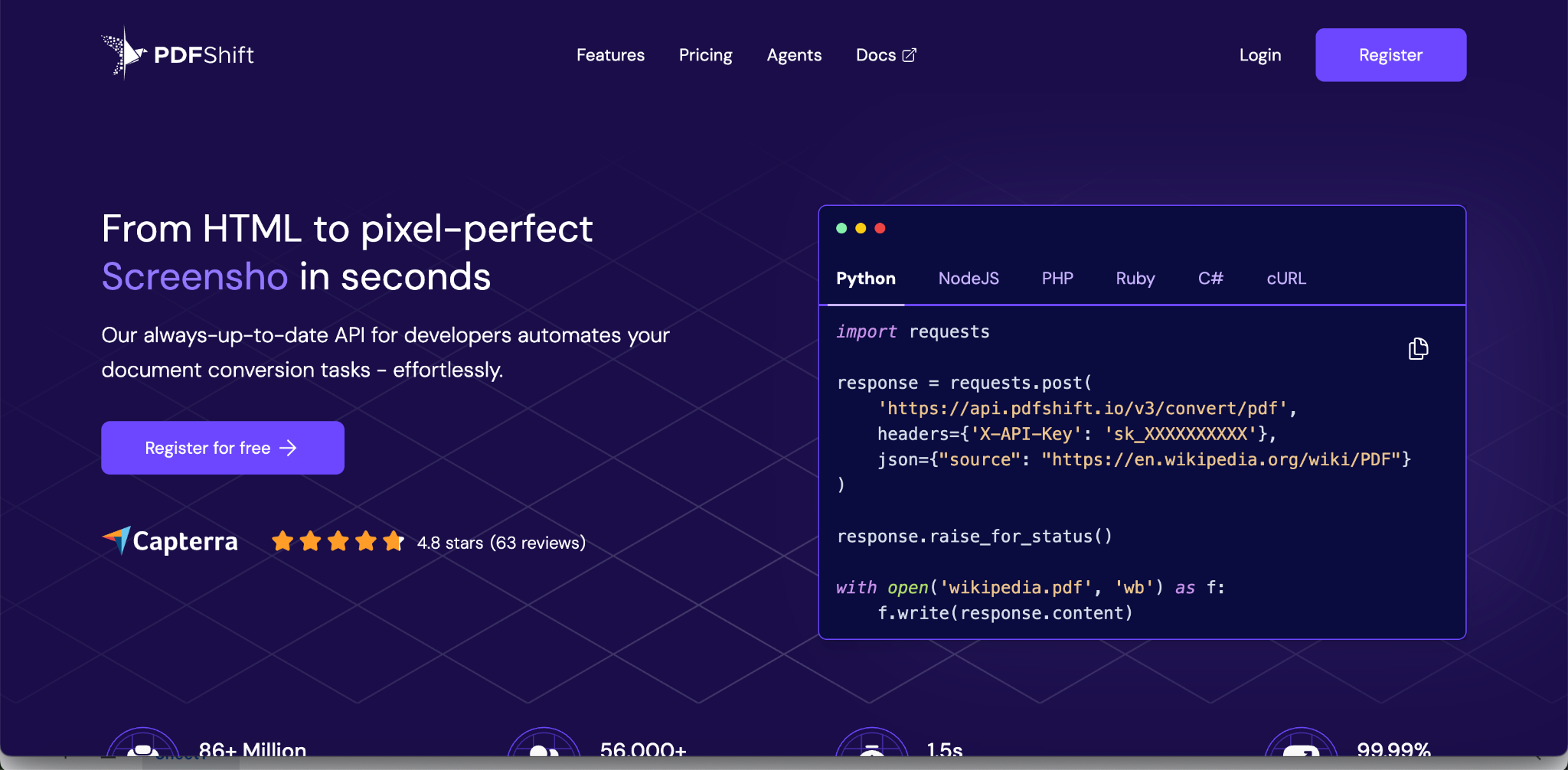Click the green window dot in code panel
1568x770 pixels.
pos(841,228)
